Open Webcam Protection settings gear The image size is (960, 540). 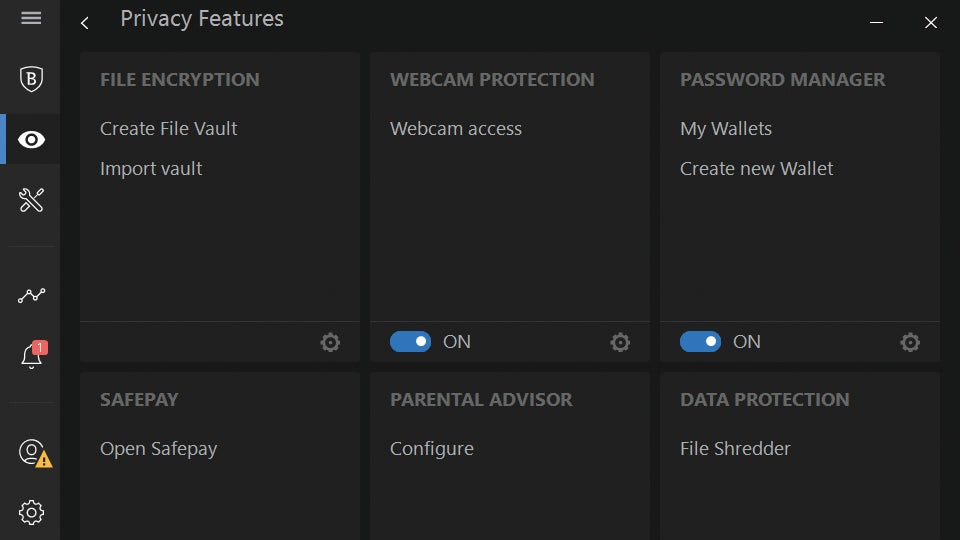point(620,342)
